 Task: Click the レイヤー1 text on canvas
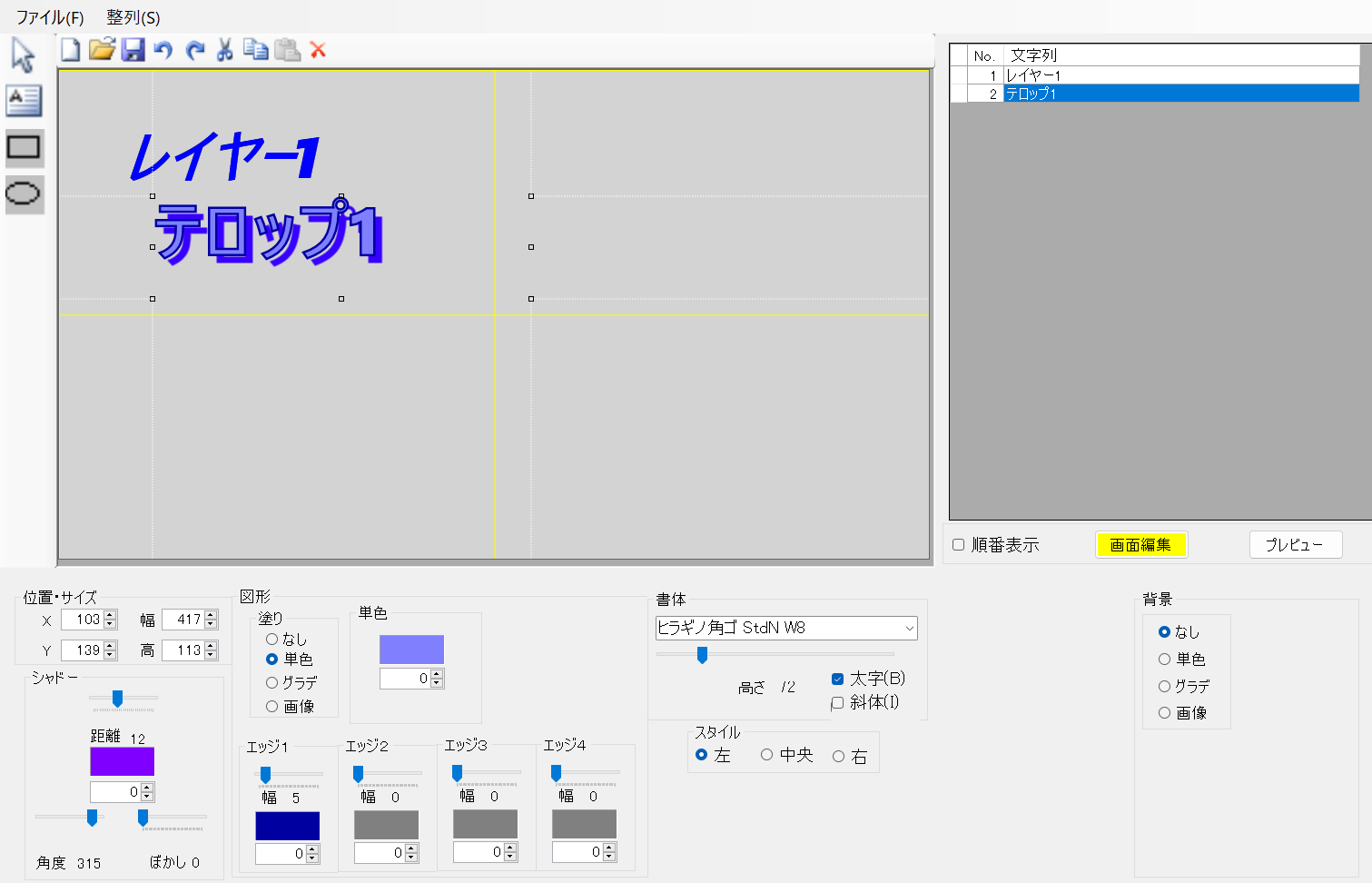225,156
